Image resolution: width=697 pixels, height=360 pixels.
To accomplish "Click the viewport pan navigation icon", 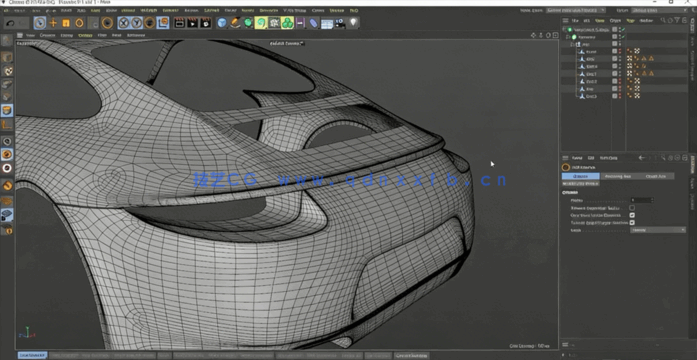I will (x=533, y=35).
